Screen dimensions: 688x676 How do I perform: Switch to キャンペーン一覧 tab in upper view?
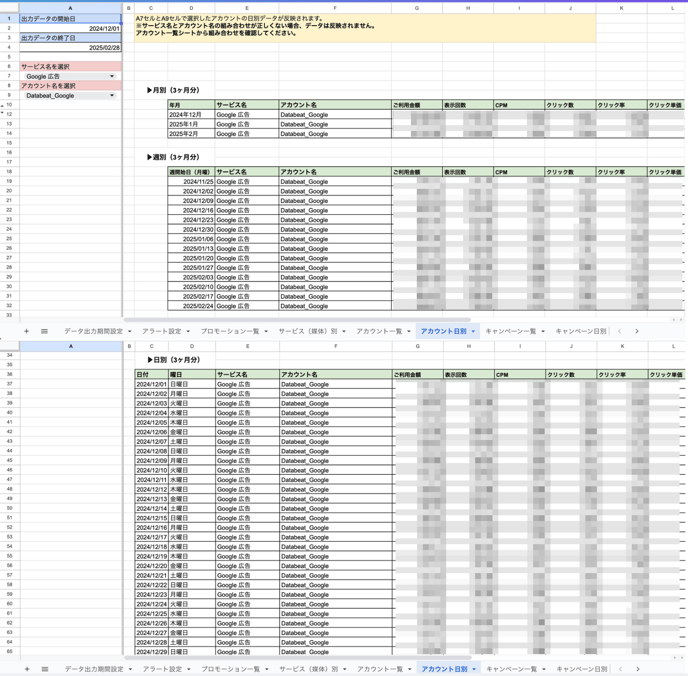click(511, 331)
